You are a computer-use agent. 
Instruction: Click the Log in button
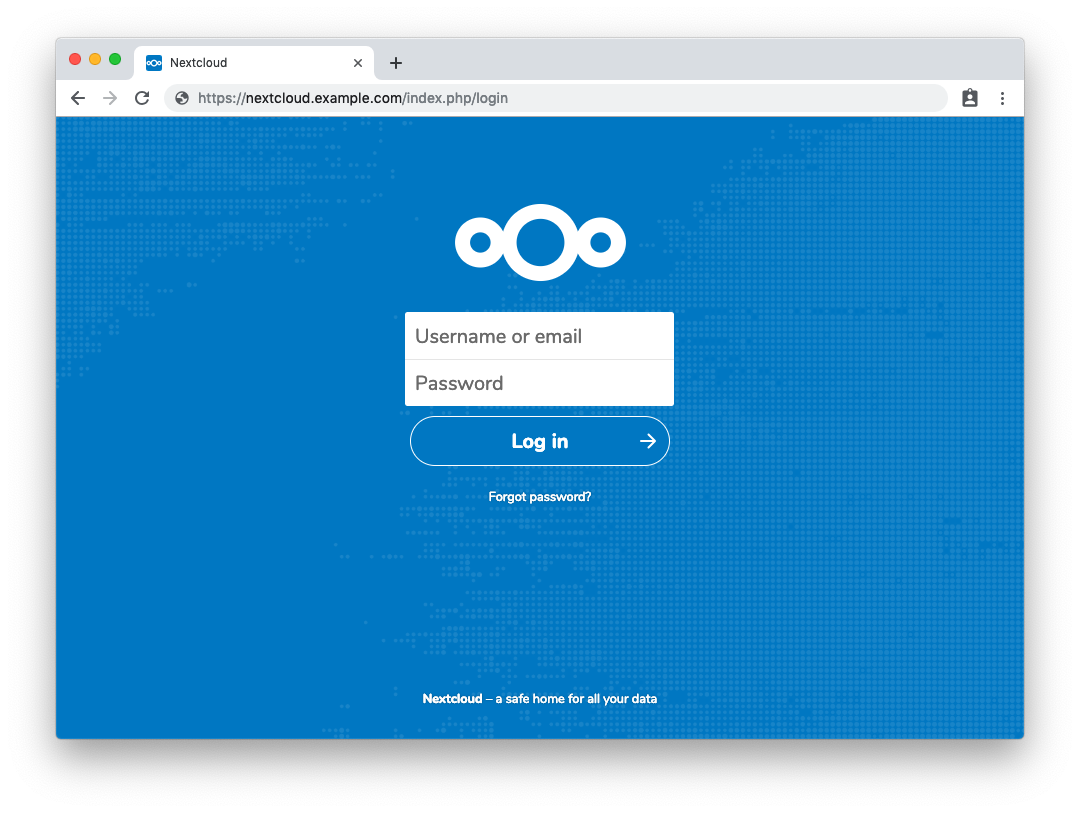pos(540,441)
